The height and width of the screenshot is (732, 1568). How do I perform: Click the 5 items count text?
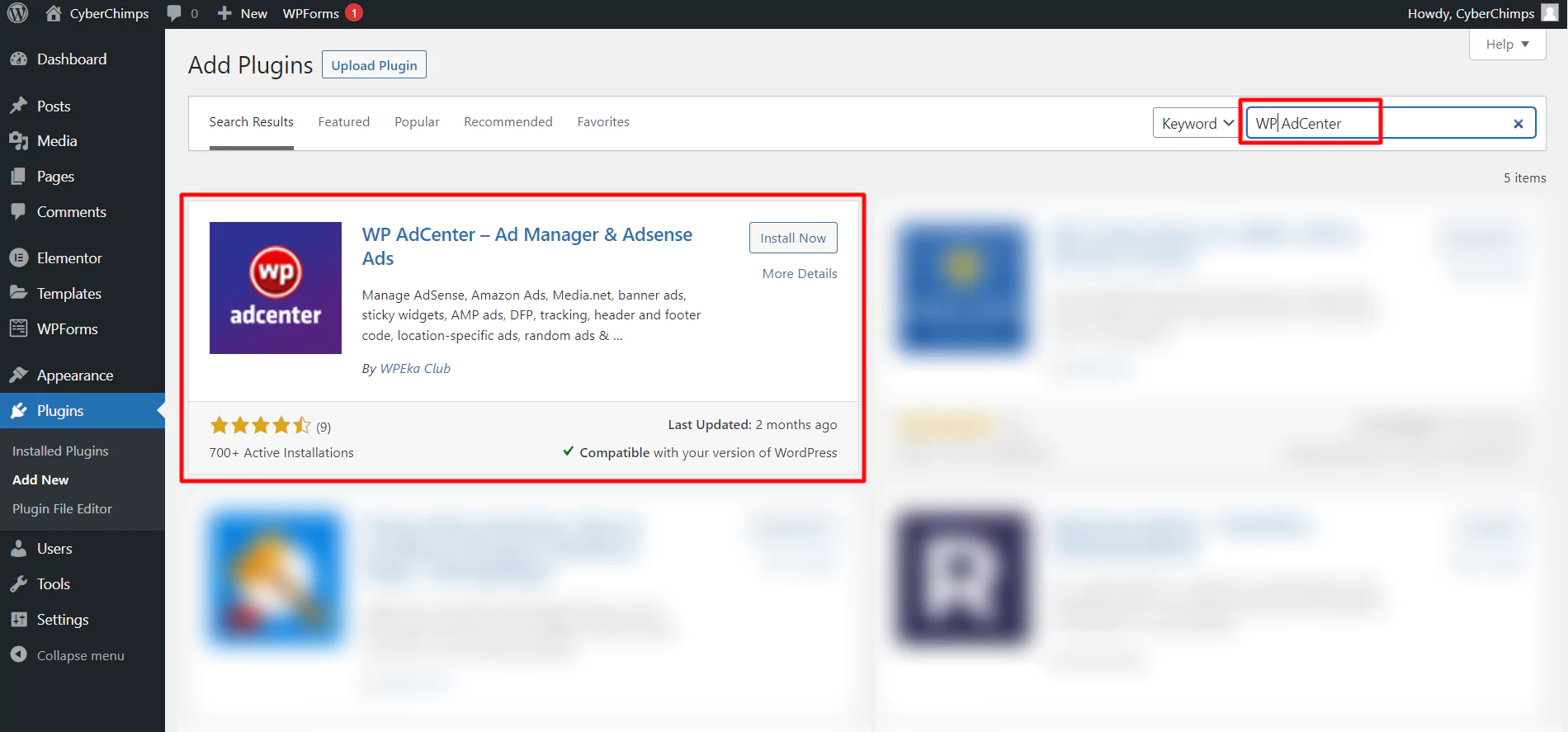pos(1524,178)
